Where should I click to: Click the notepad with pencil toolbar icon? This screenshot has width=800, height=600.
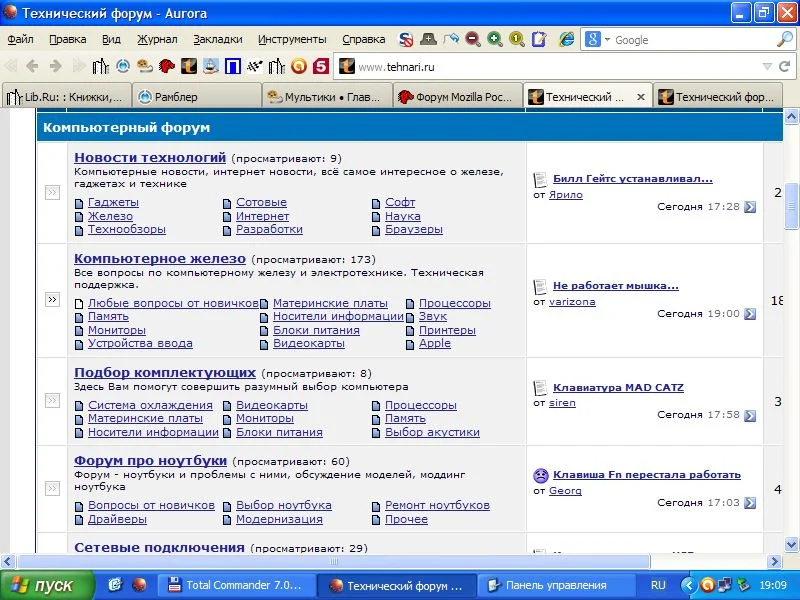[539, 39]
